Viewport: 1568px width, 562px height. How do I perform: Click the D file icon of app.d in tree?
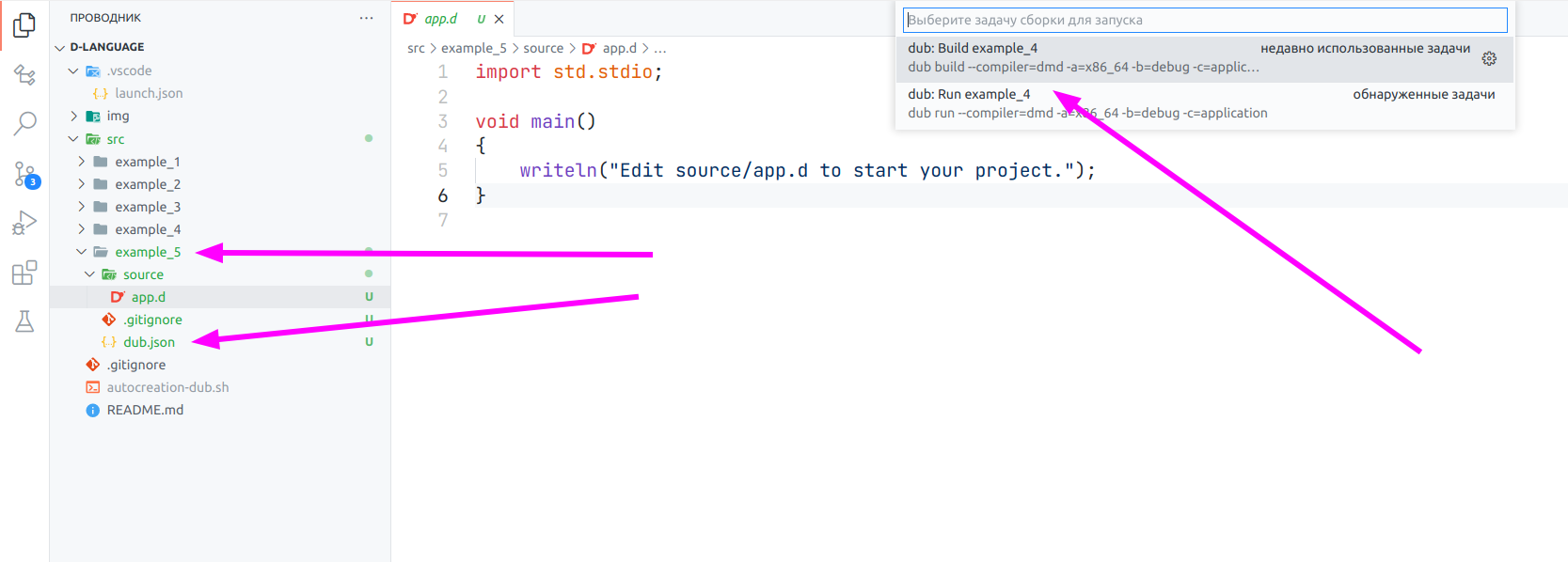[x=118, y=297]
